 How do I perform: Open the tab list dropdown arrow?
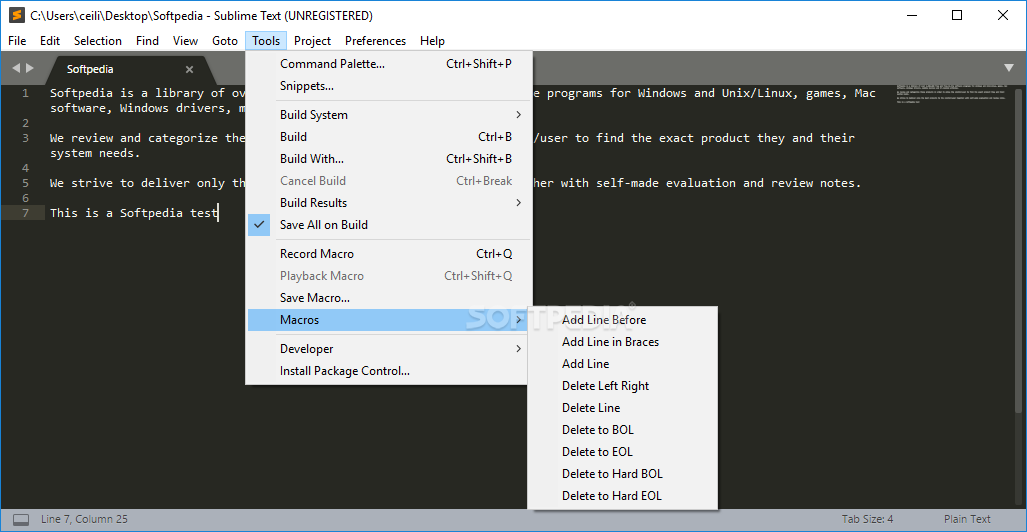(x=1009, y=67)
